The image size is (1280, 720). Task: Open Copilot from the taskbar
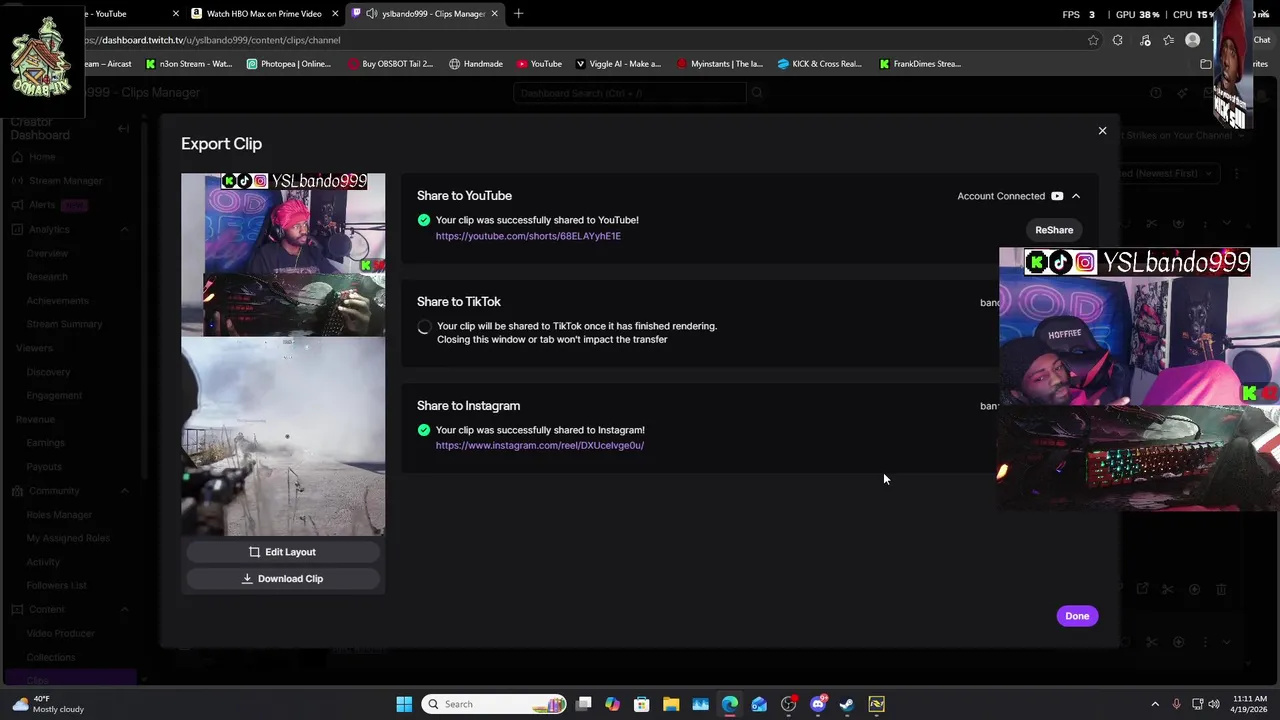(613, 704)
